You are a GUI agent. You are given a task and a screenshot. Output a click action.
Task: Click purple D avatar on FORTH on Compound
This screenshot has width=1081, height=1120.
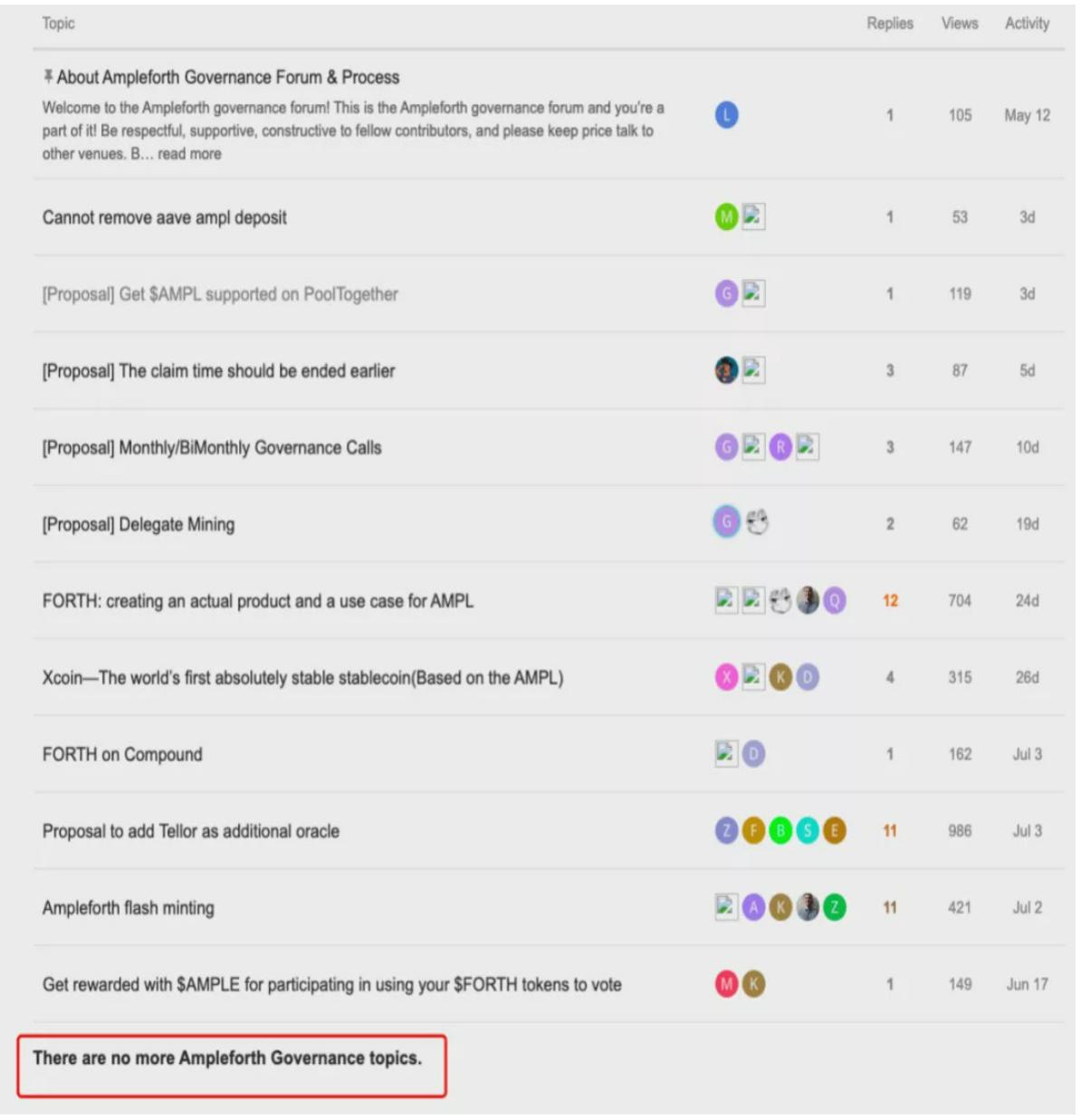[753, 754]
